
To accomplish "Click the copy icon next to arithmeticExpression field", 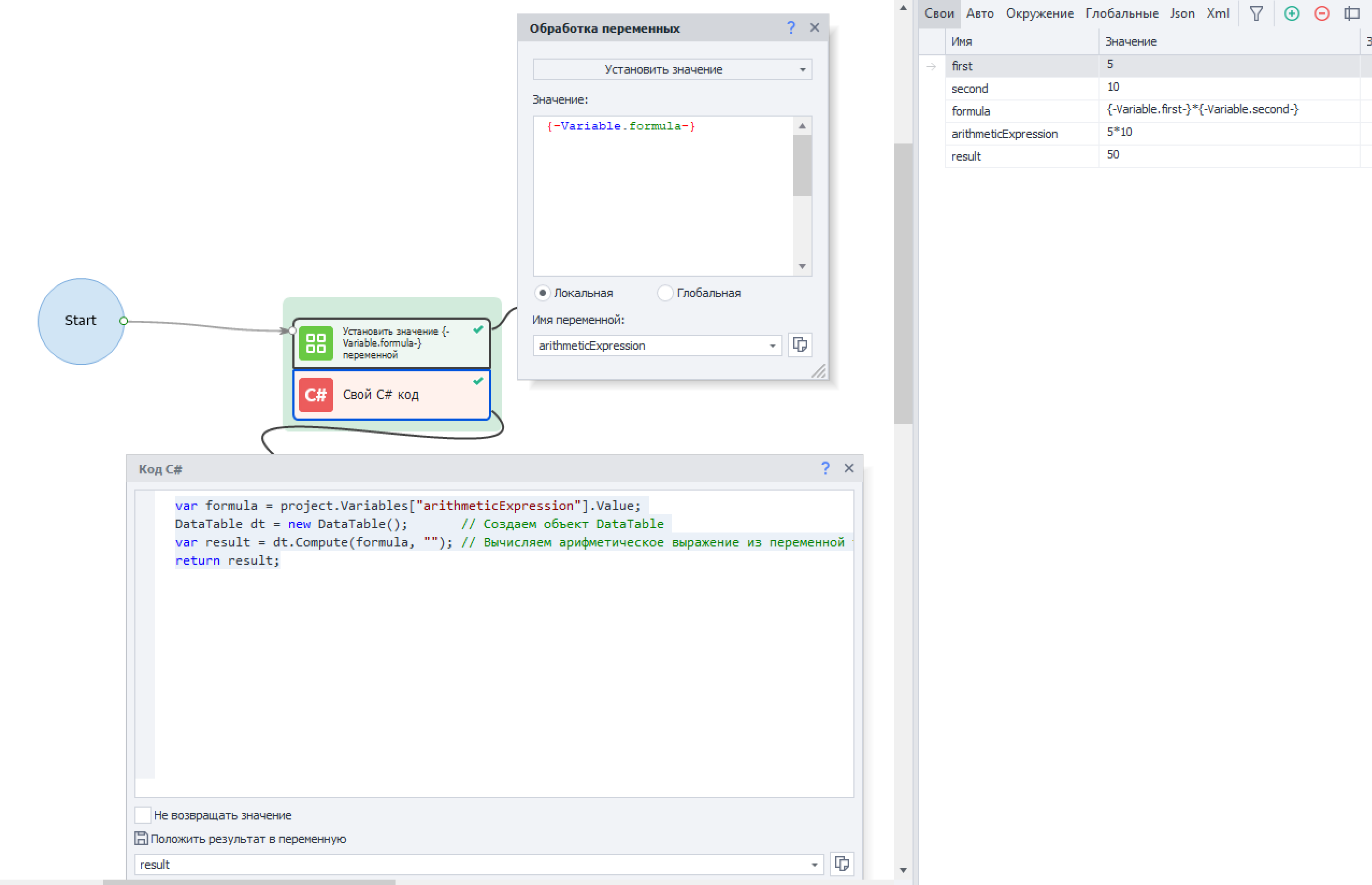I will [800, 345].
